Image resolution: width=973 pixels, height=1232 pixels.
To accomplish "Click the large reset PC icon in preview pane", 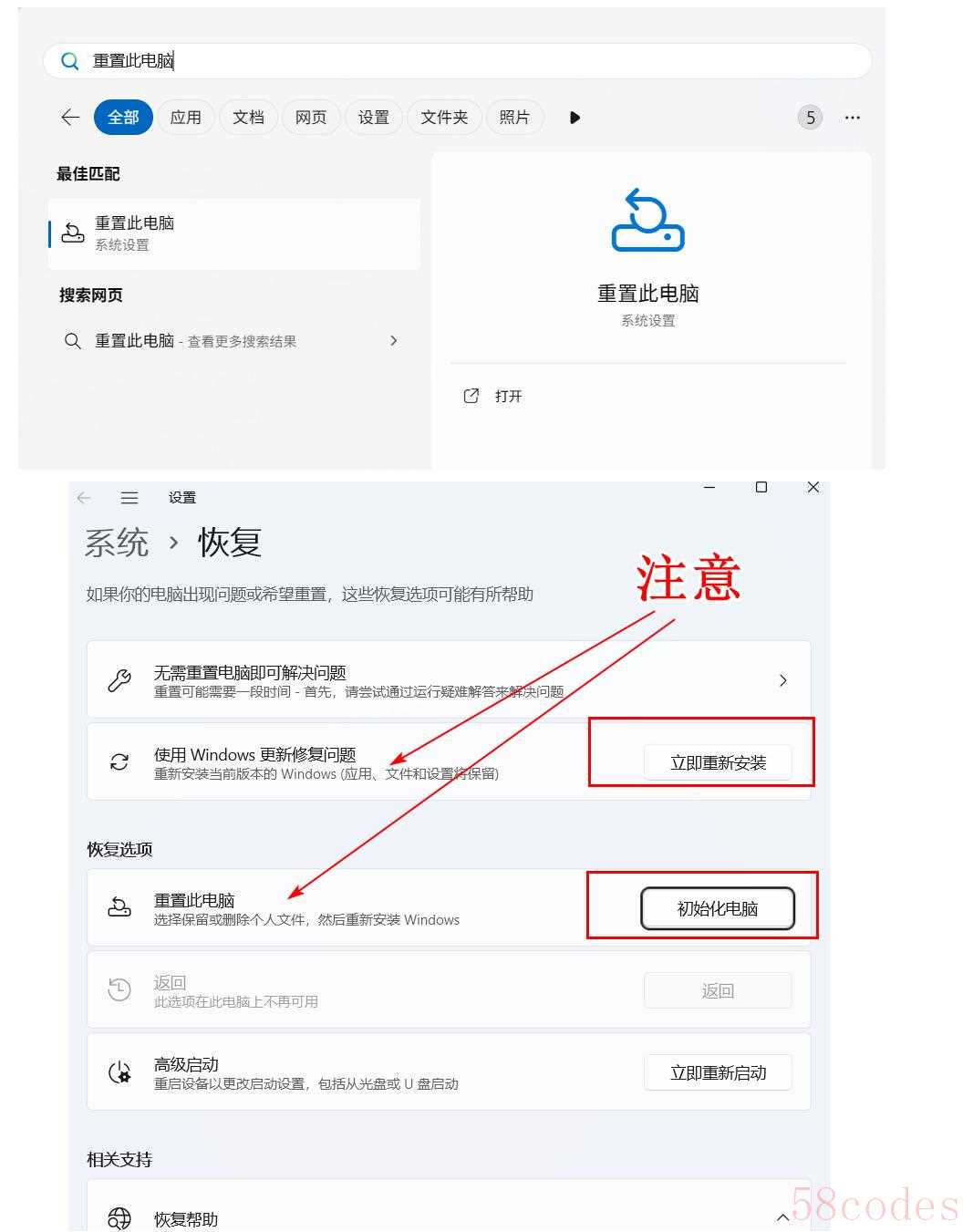I will point(647,220).
